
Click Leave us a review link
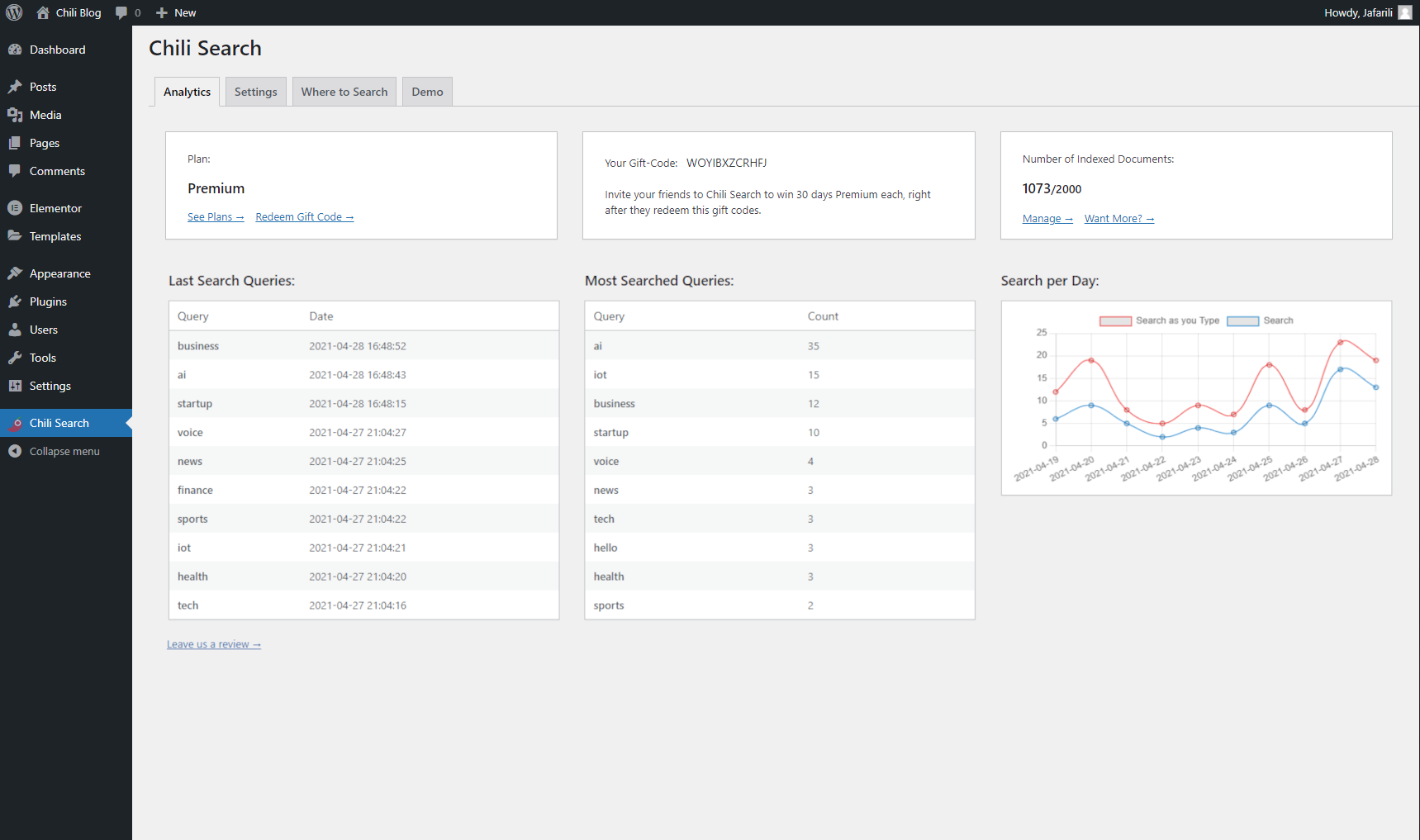tap(214, 644)
